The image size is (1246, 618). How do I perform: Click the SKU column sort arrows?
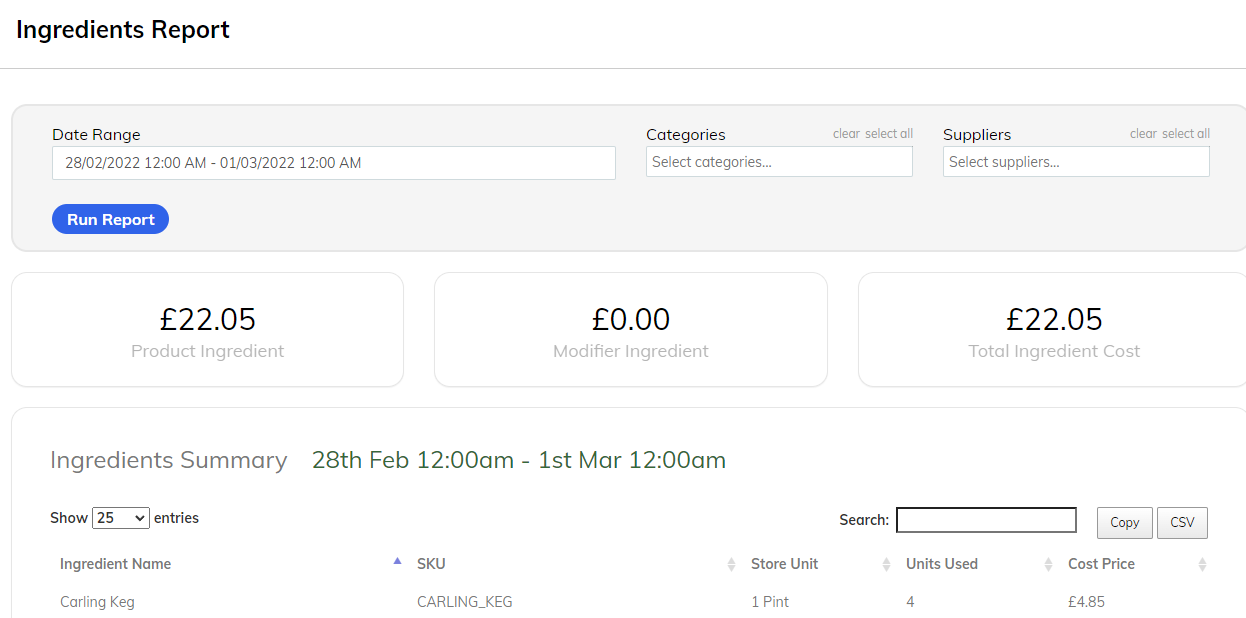click(x=731, y=565)
